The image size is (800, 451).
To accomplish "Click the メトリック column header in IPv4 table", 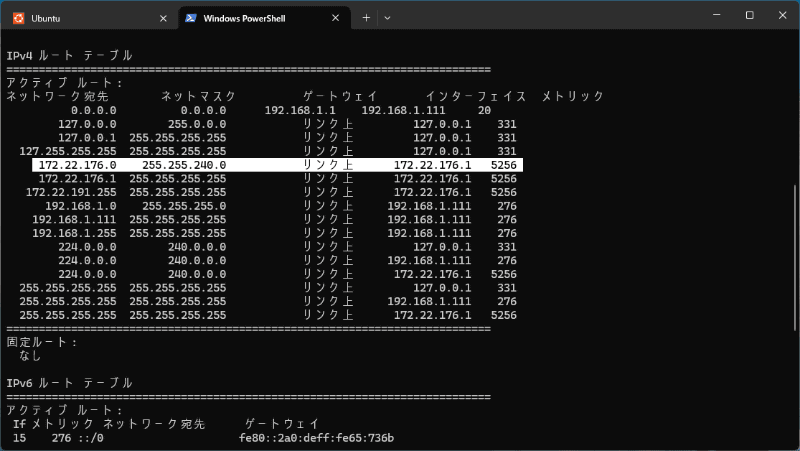I will [572, 96].
